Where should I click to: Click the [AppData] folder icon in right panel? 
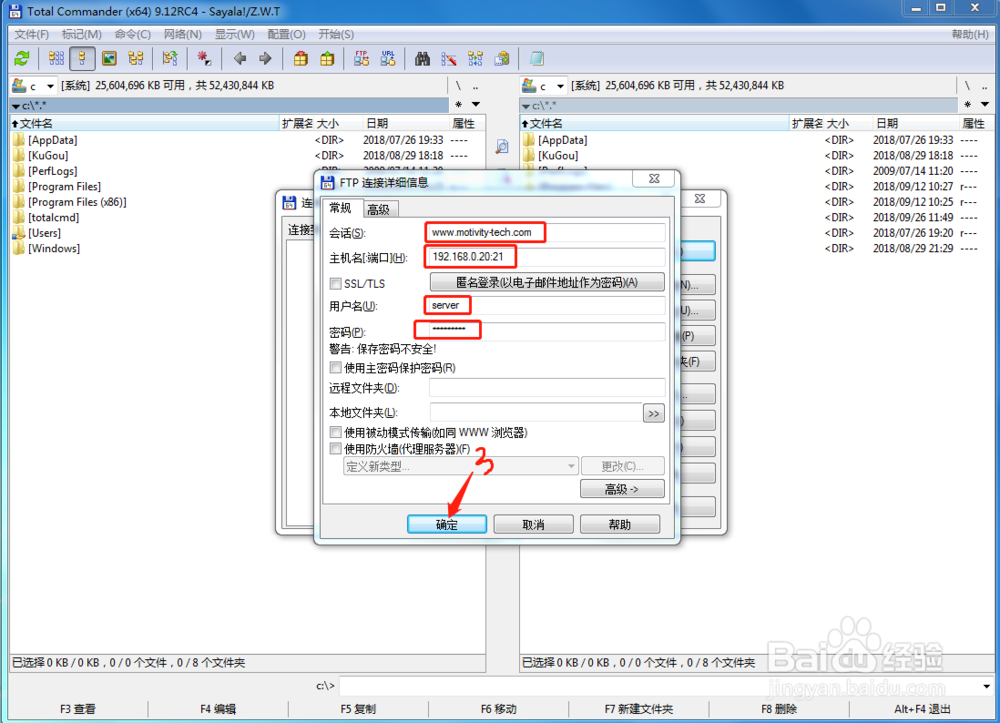529,140
